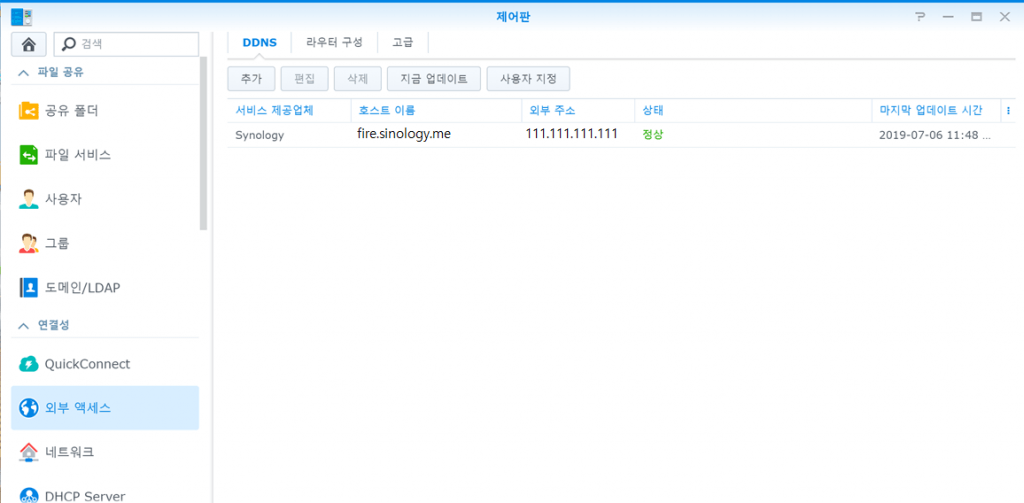Collapse the 연결성 section
The width and height of the screenshot is (1024, 503).
[x=24, y=325]
